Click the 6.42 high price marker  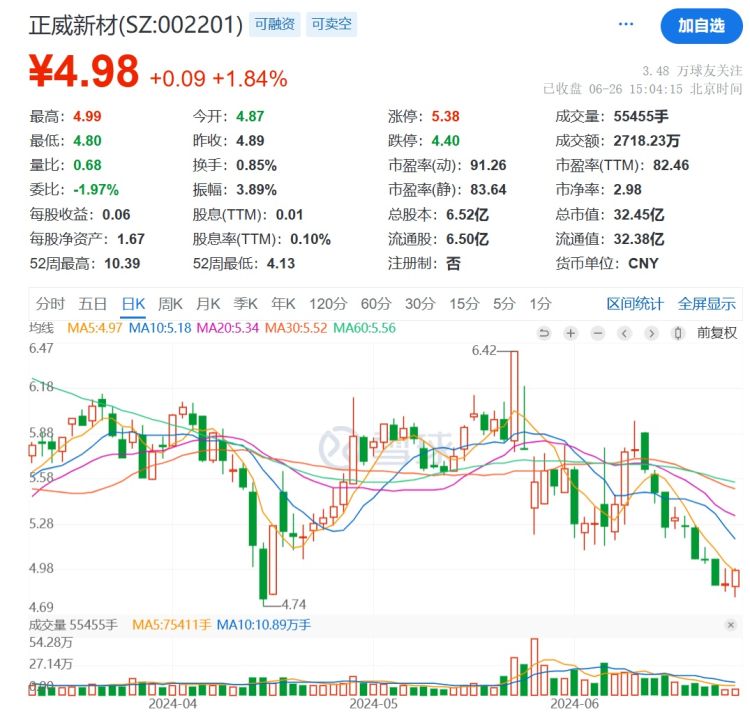pos(484,351)
